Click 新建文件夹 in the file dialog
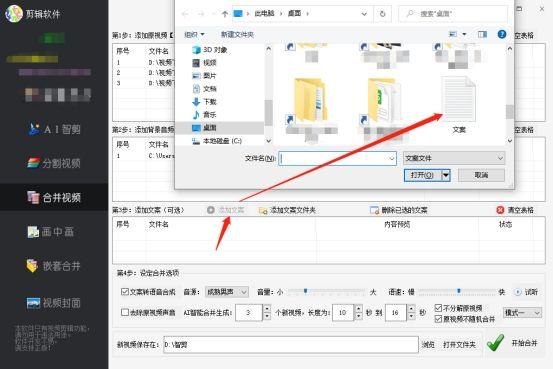 (x=237, y=34)
